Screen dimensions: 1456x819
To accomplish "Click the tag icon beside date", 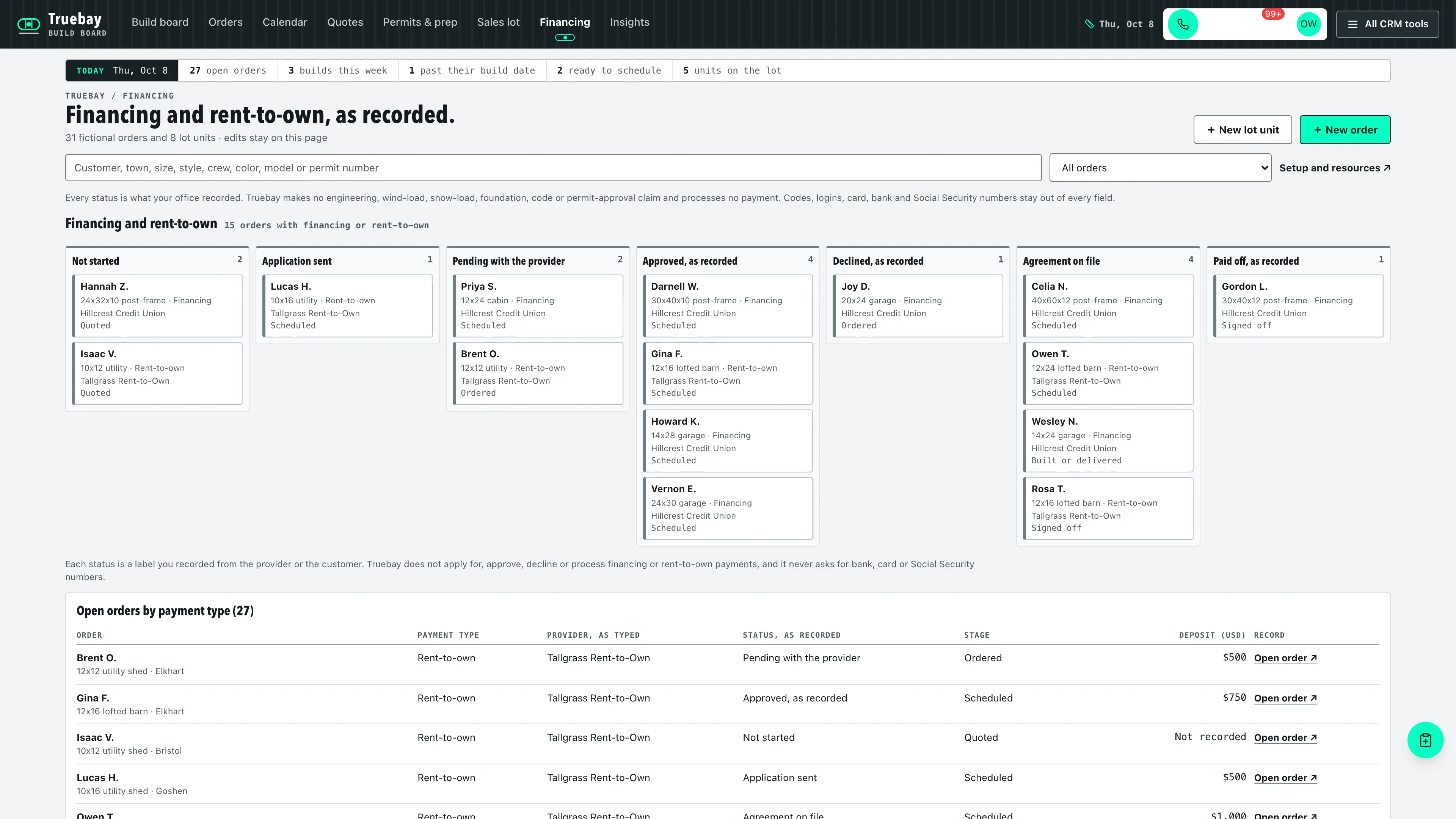I will [1089, 24].
